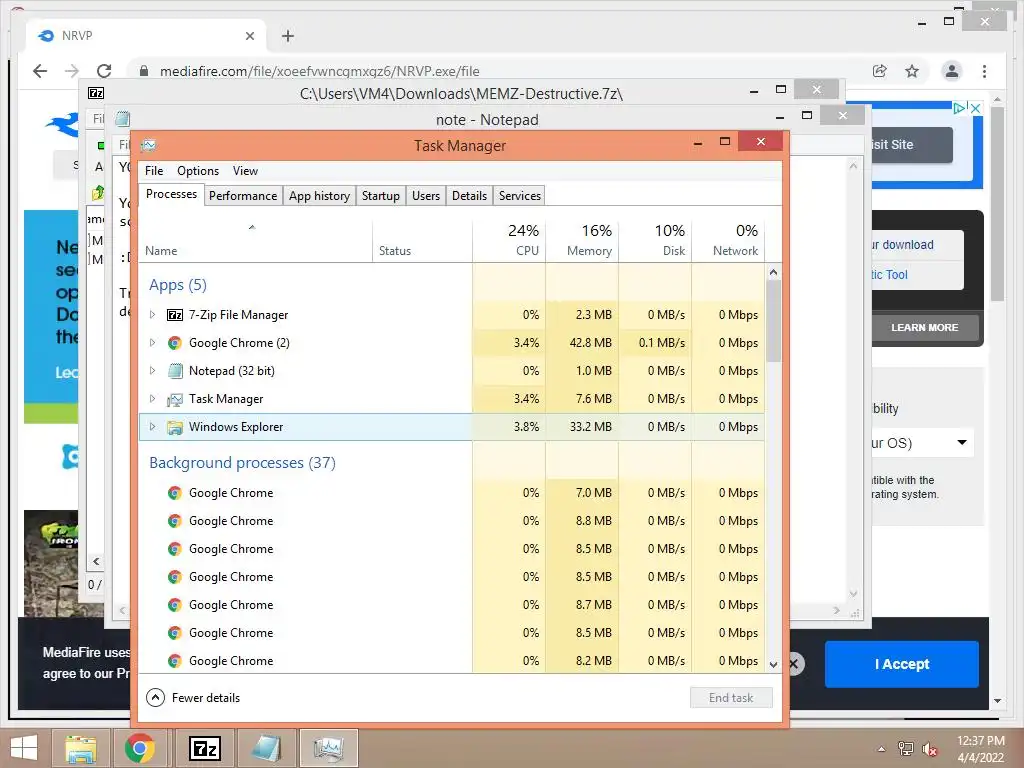
Task: Expand the Google Chrome (2) process group
Action: [152, 343]
